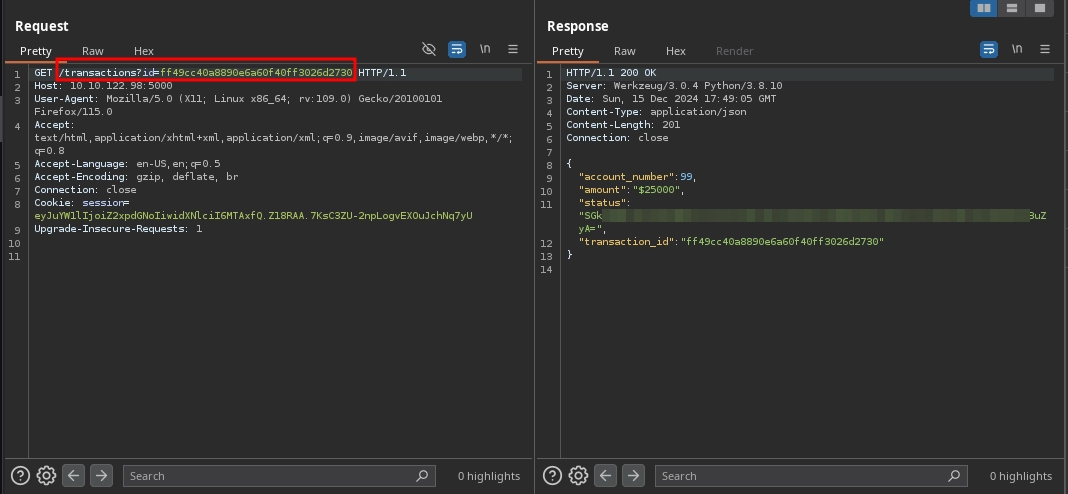1068x494 pixels.
Task: Toggle hidden characters eye icon in Request
Action: 429,49
